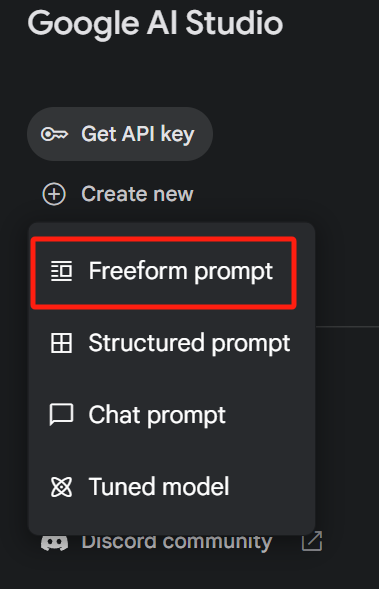Click the word Studio in the title
Image resolution: width=379 pixels, height=589 pixels.
coord(234,23)
